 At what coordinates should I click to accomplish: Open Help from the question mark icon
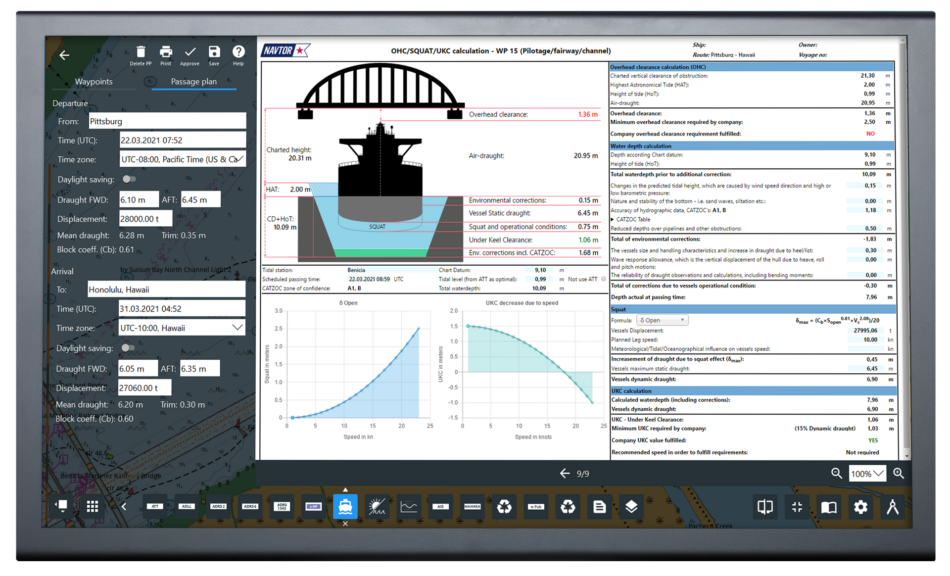point(238,52)
